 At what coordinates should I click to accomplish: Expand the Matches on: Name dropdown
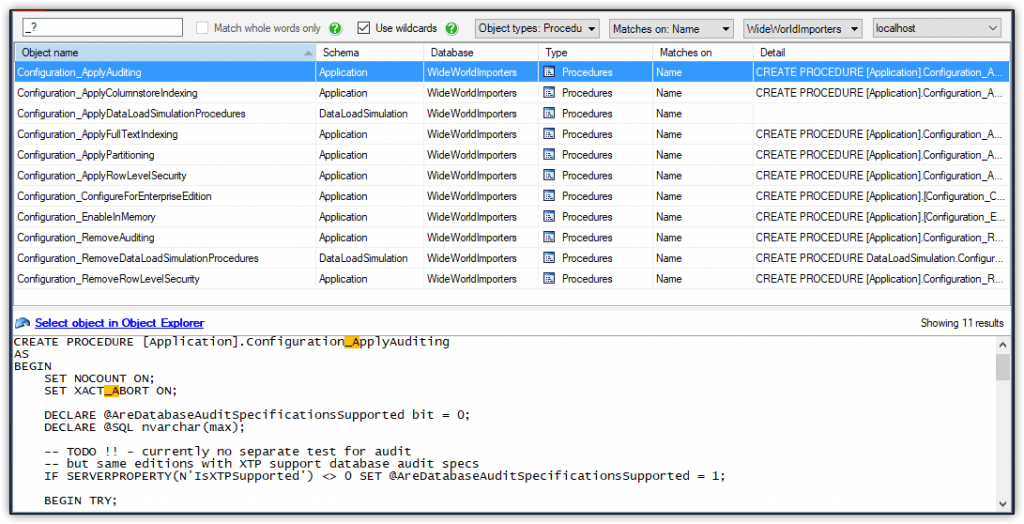click(x=670, y=29)
